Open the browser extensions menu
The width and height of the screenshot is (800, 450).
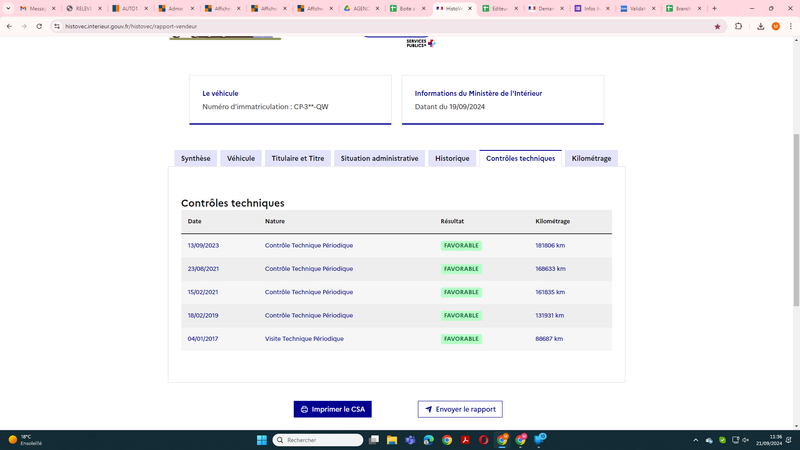pos(738,27)
